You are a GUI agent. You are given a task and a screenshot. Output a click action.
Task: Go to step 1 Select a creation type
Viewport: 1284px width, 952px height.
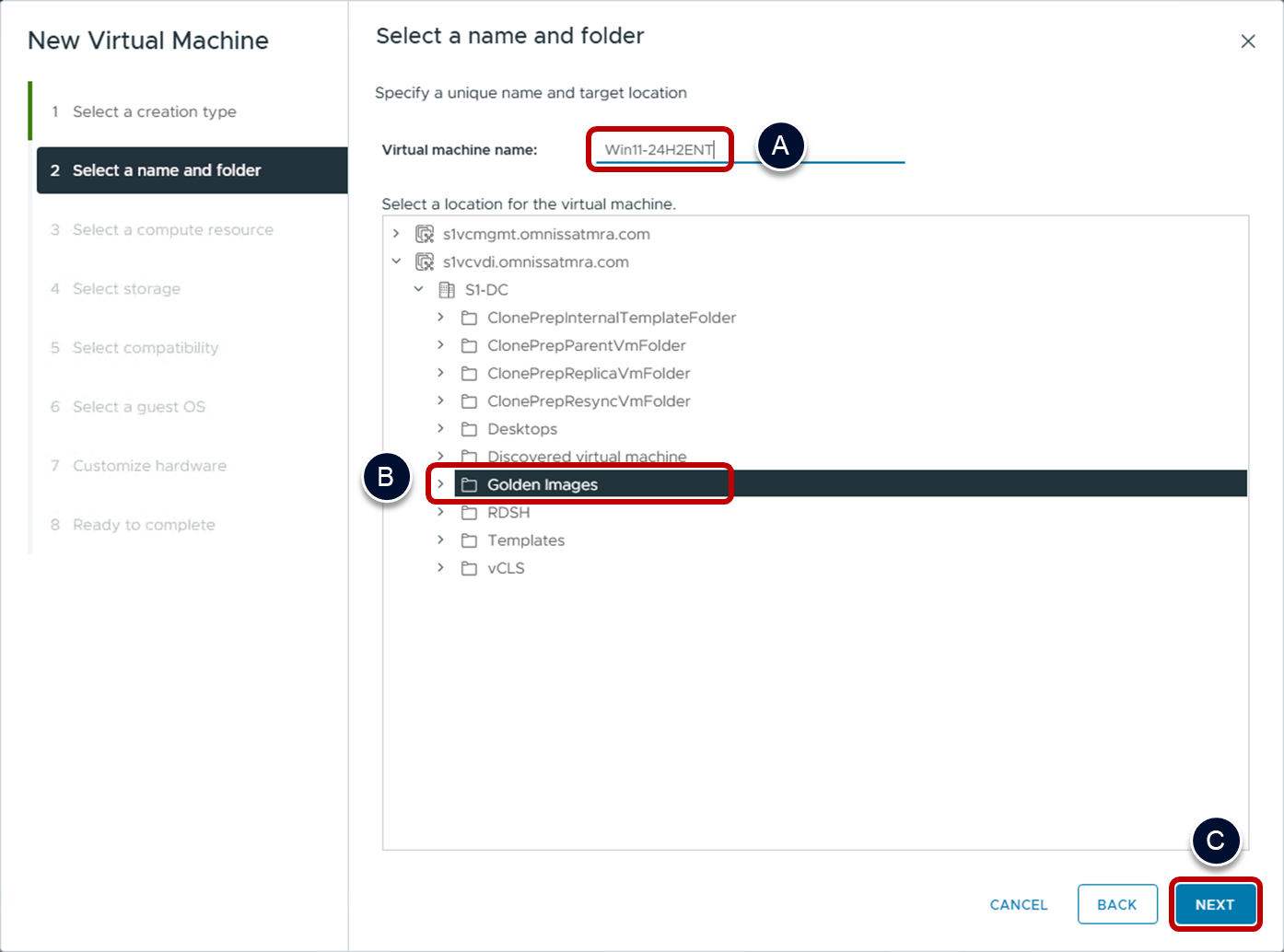click(154, 111)
